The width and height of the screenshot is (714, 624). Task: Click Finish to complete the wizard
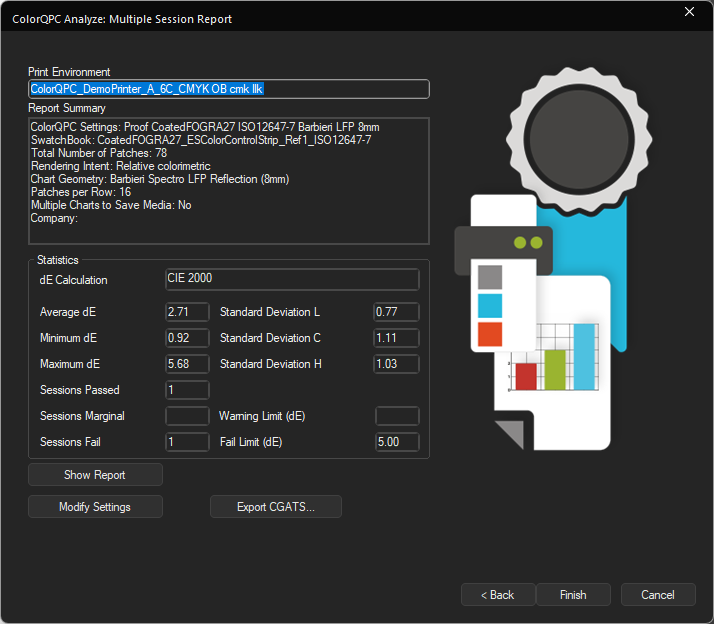[573, 594]
